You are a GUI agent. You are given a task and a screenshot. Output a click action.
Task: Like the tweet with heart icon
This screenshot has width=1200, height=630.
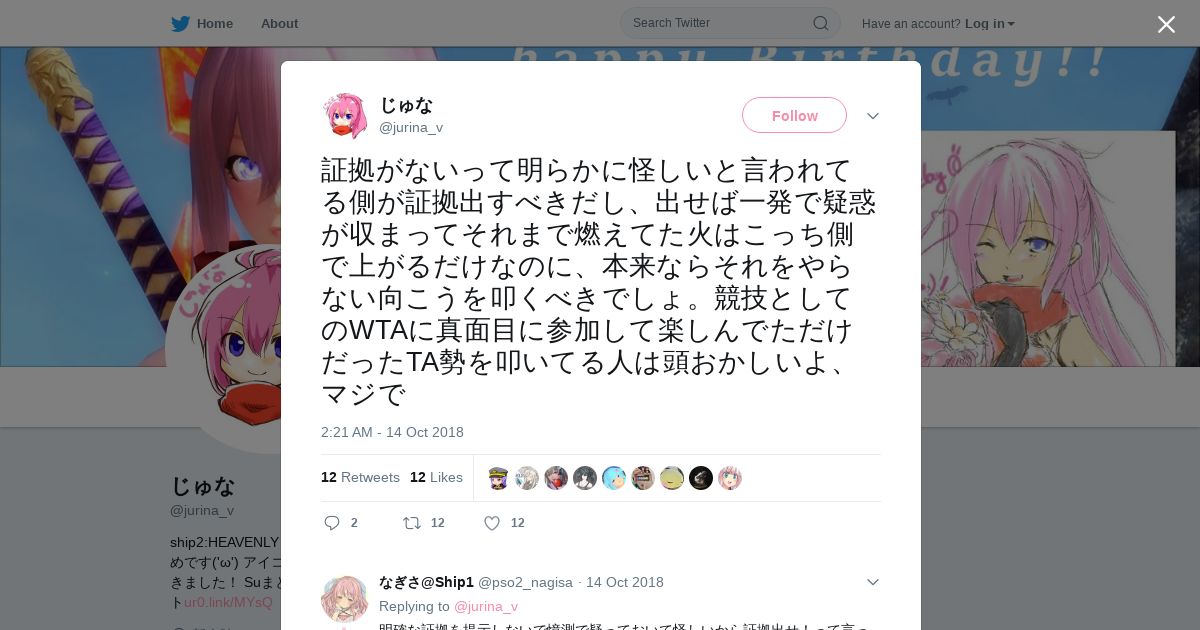491,523
